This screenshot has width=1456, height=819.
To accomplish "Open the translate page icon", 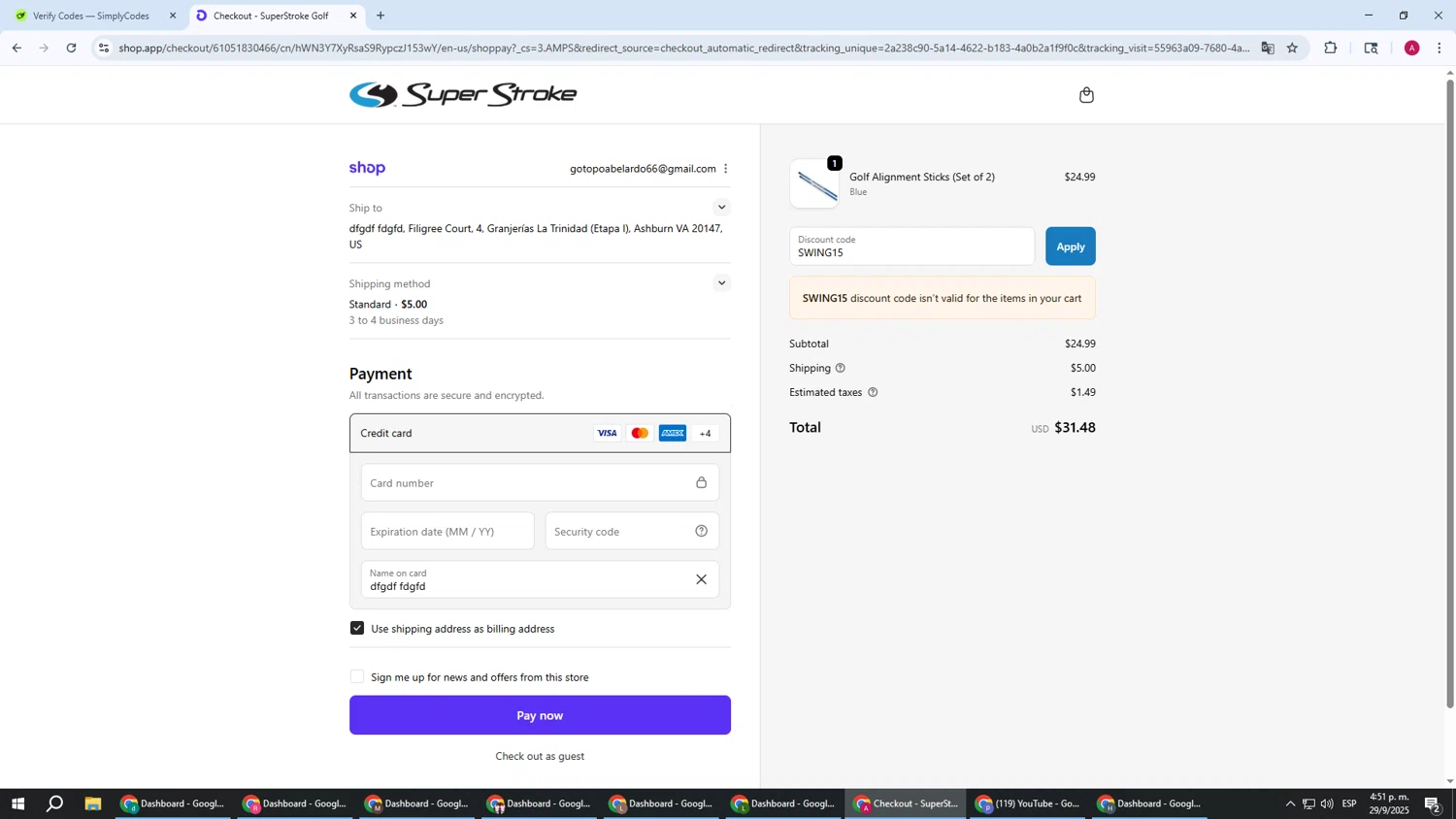I will 1268,48.
